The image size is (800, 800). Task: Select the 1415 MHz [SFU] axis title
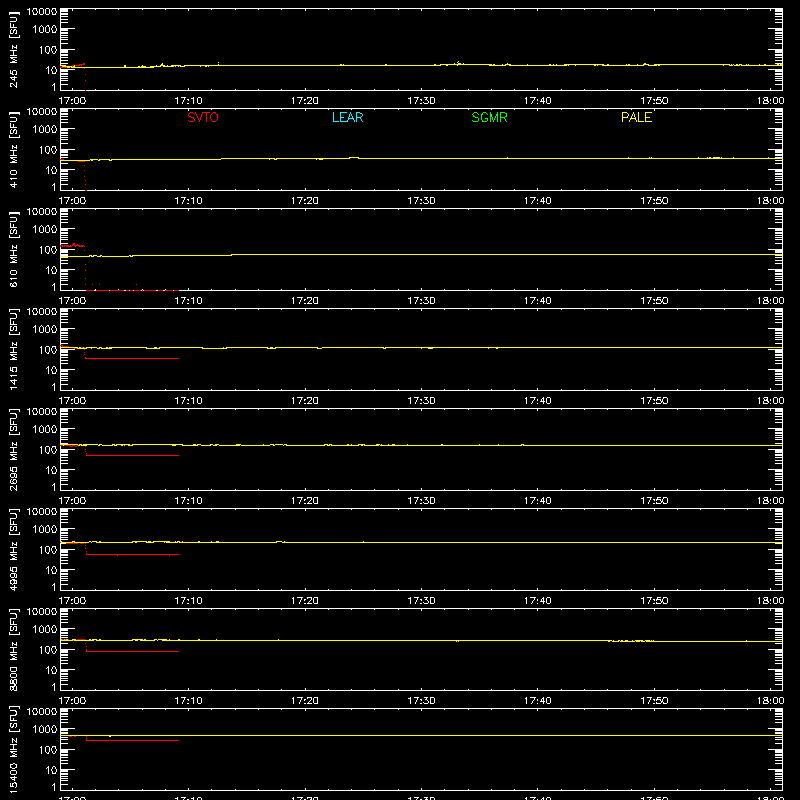14,349
